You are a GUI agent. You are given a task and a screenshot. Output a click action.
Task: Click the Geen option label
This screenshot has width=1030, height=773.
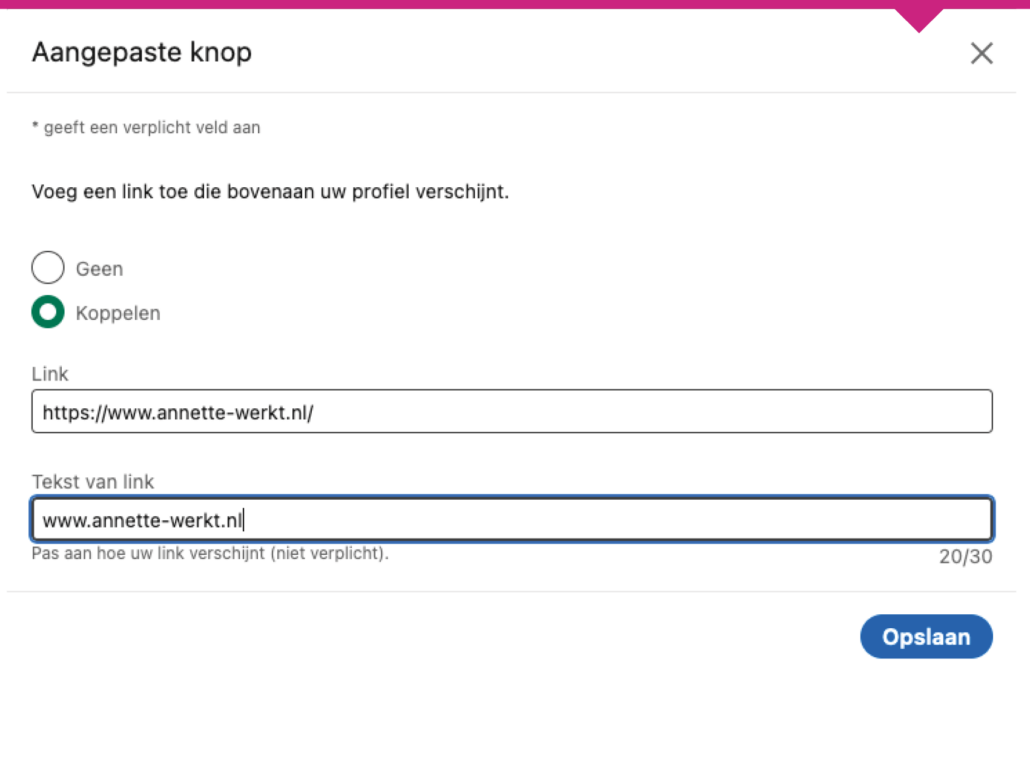[100, 269]
